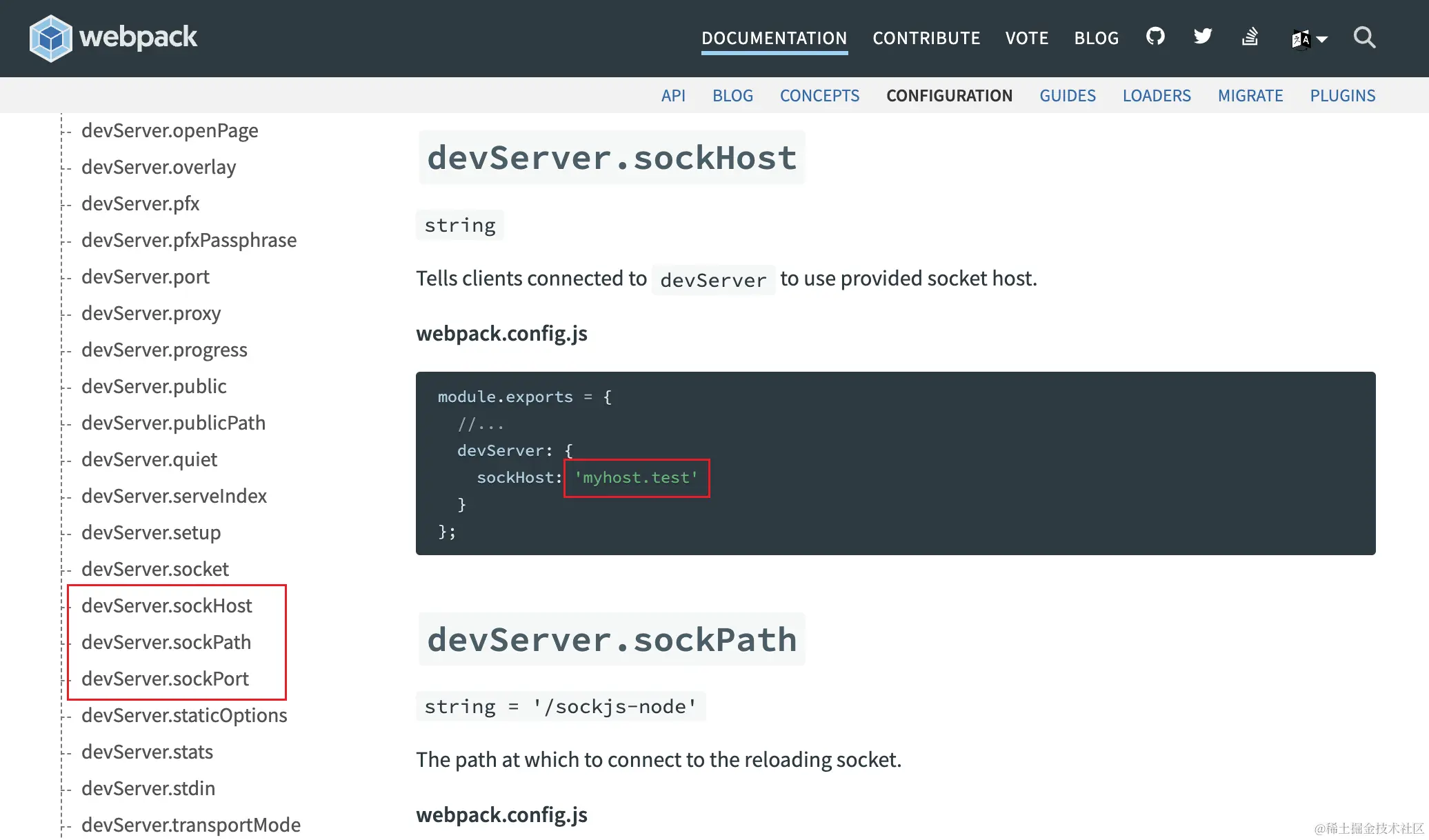Switch to the GUIDES tab

click(x=1068, y=95)
